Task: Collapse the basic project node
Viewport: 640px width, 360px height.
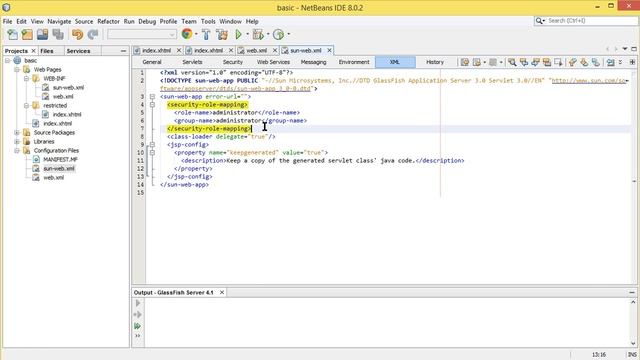Action: click(x=7, y=60)
